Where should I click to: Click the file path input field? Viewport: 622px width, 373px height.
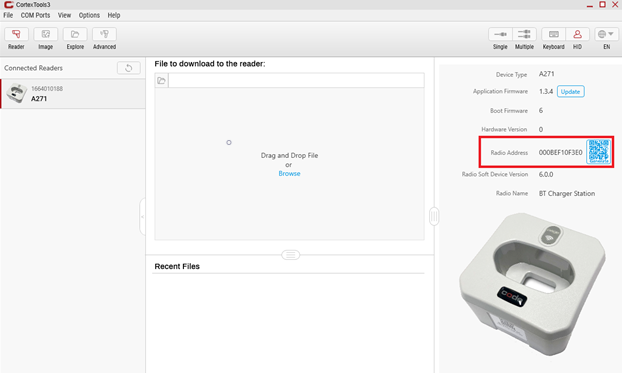point(296,81)
